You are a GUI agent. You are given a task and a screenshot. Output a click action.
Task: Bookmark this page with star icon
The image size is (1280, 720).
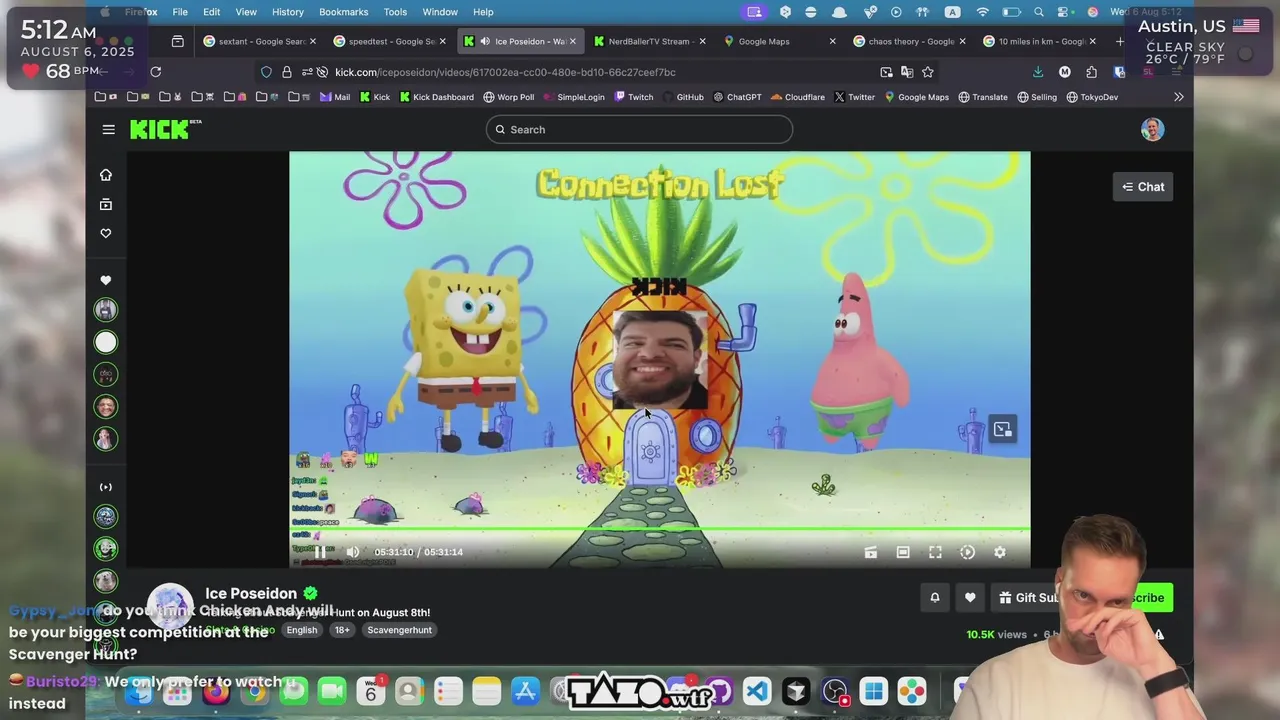point(928,72)
